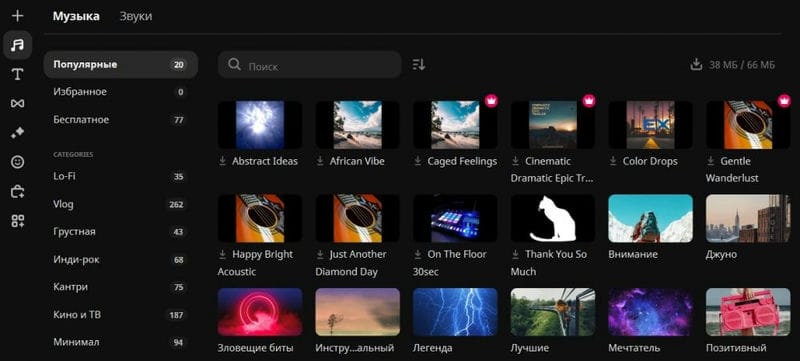Image resolution: width=800 pixels, height=361 pixels.
Task: Click the sort order icon beside search
Action: click(418, 65)
